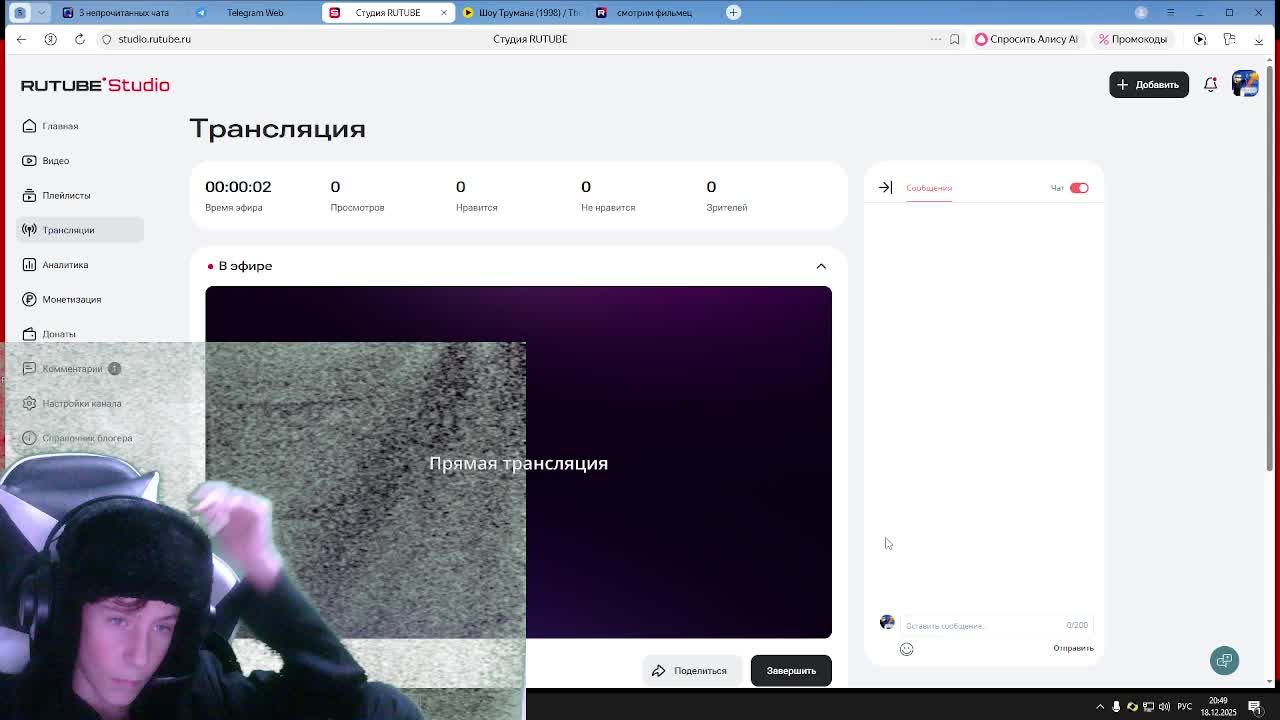Click the Добавить button
This screenshot has width=1280, height=720.
coord(1148,84)
